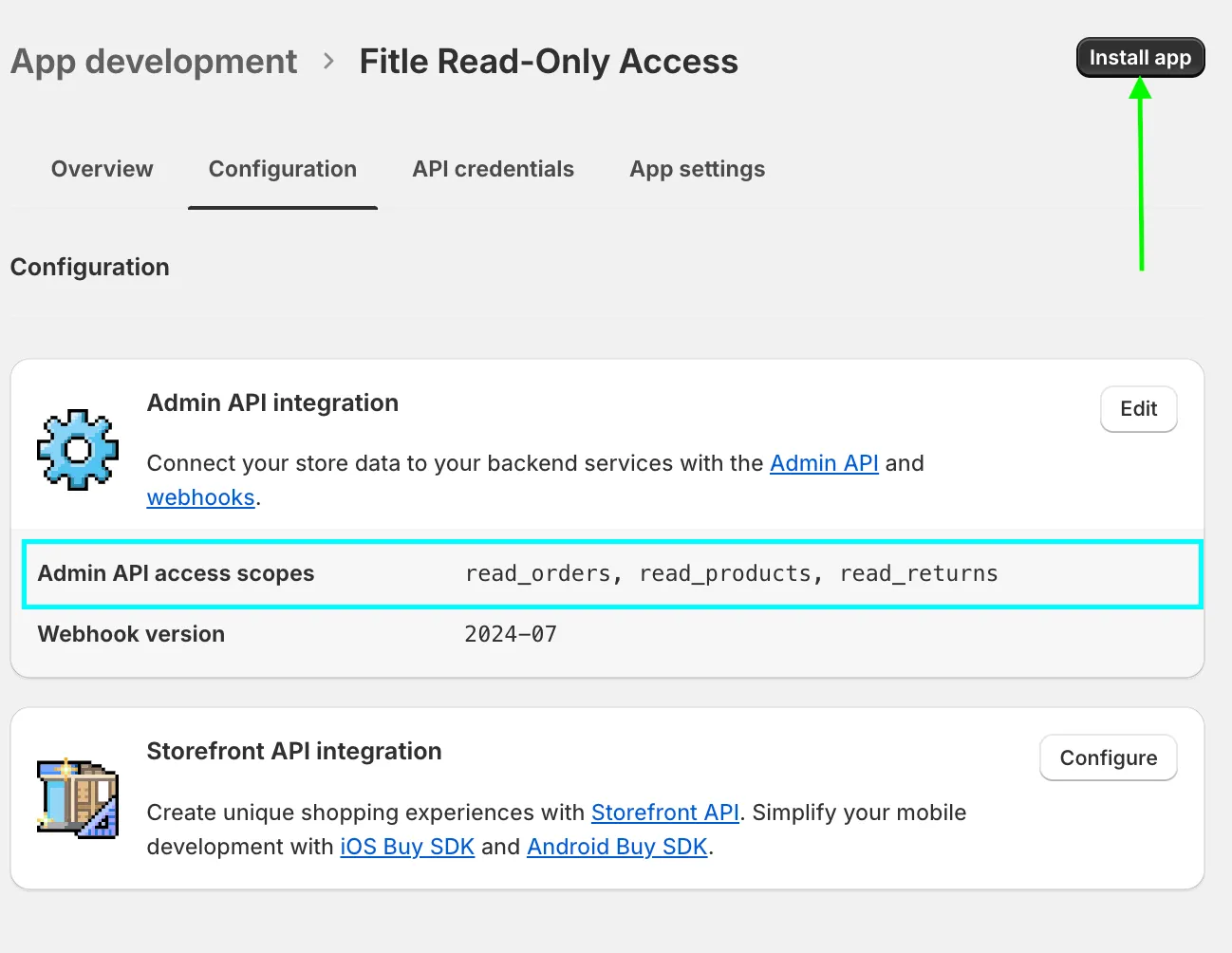Viewport: 1232px width, 953px height.
Task: Select the webhook version value 2024-07
Action: click(511, 634)
